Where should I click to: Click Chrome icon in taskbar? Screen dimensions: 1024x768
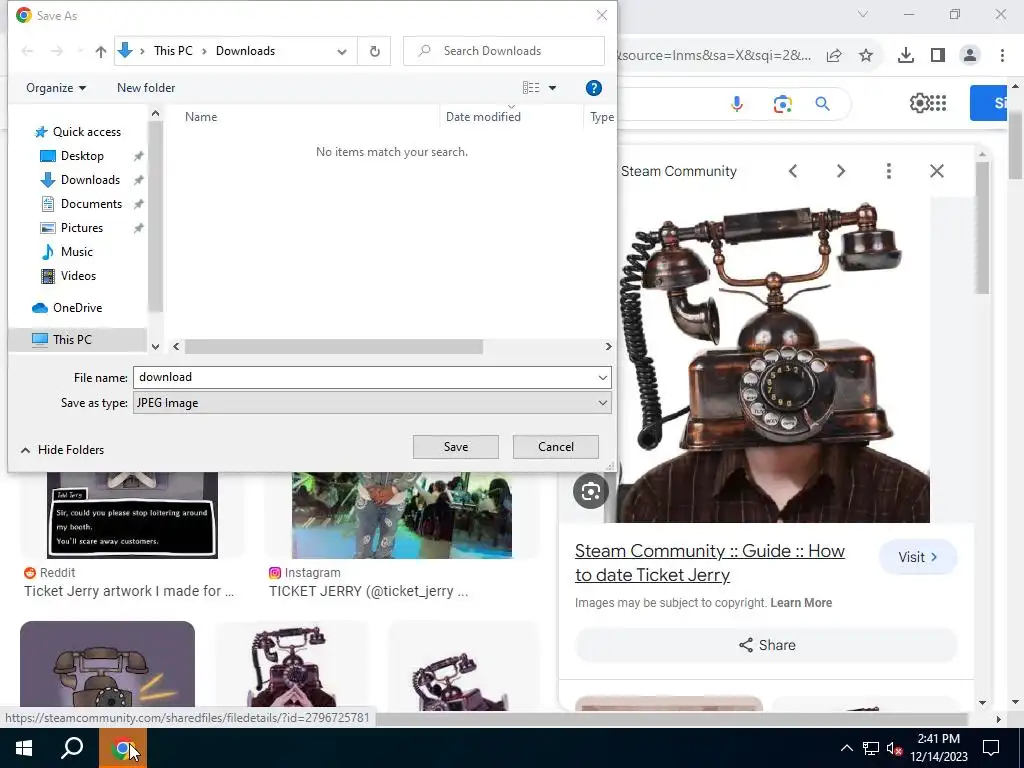click(x=123, y=748)
